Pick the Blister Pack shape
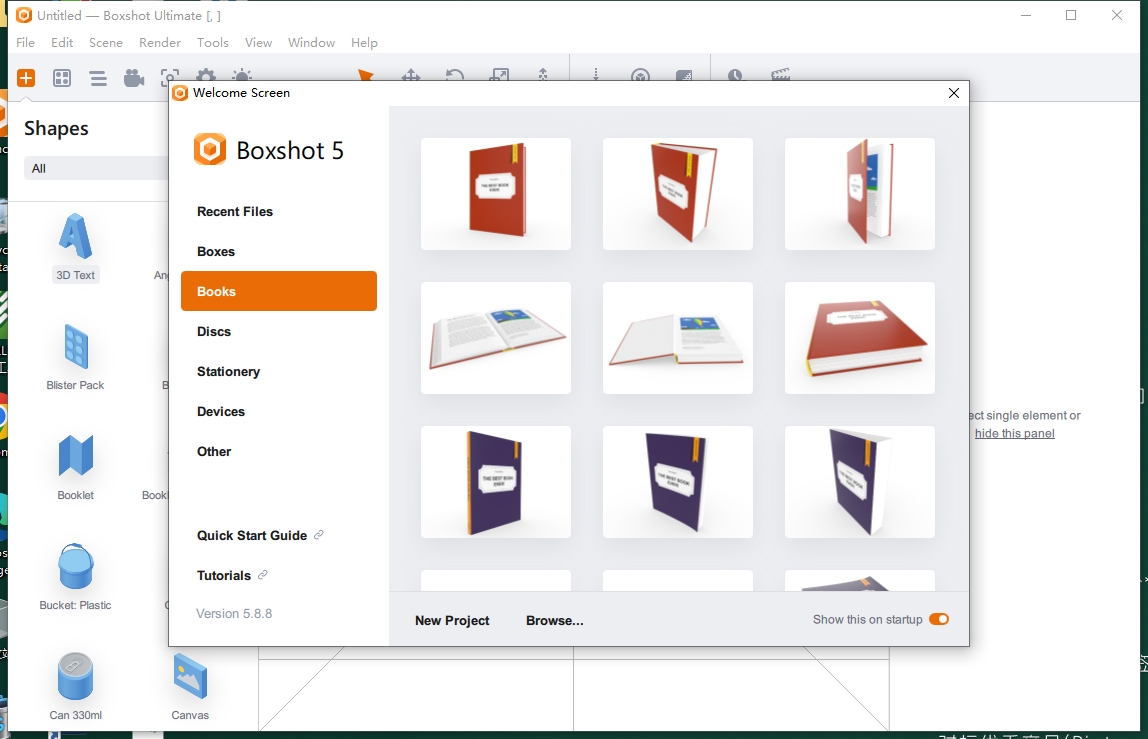 click(76, 357)
